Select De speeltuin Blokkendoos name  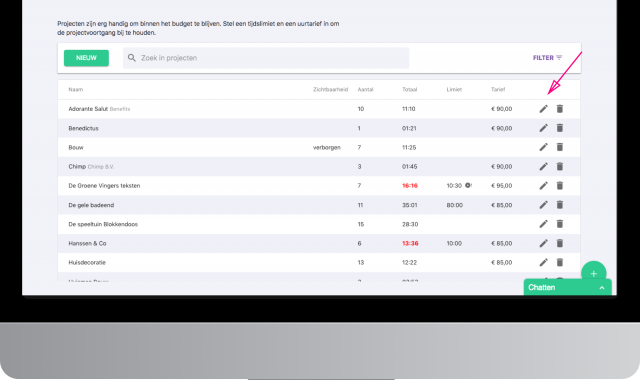(x=103, y=224)
